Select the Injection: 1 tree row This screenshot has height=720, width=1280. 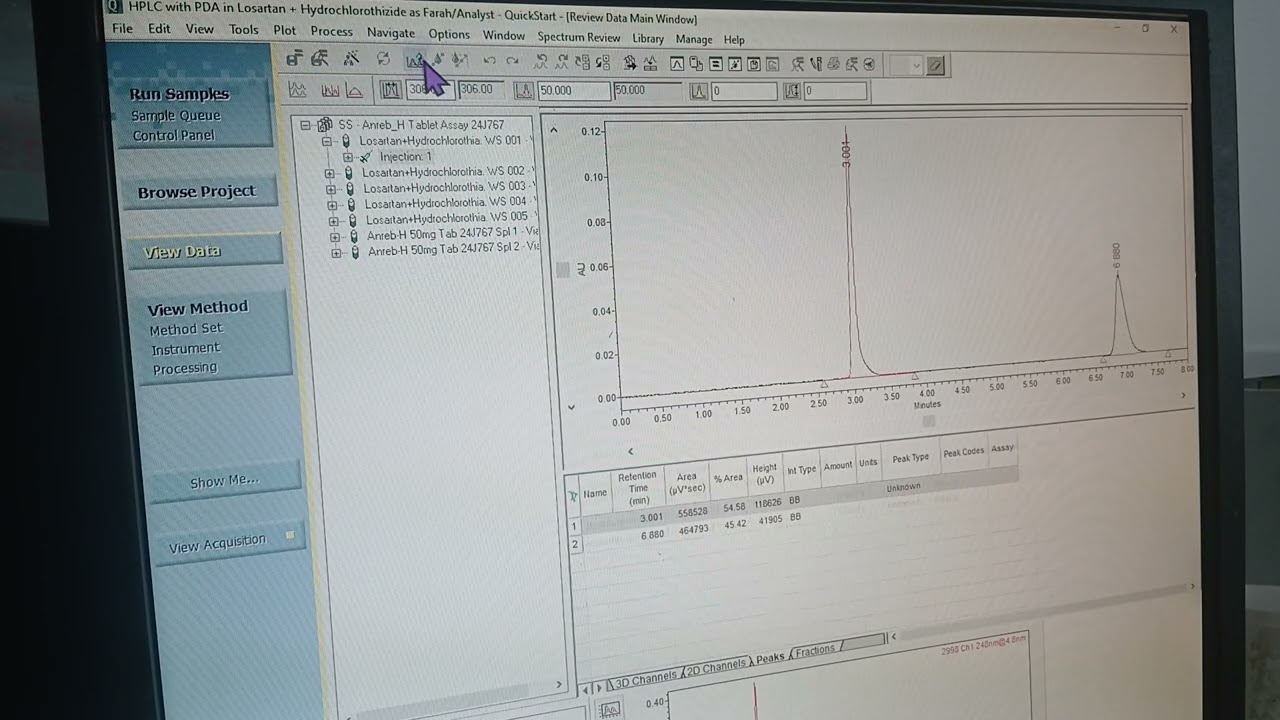tap(406, 157)
